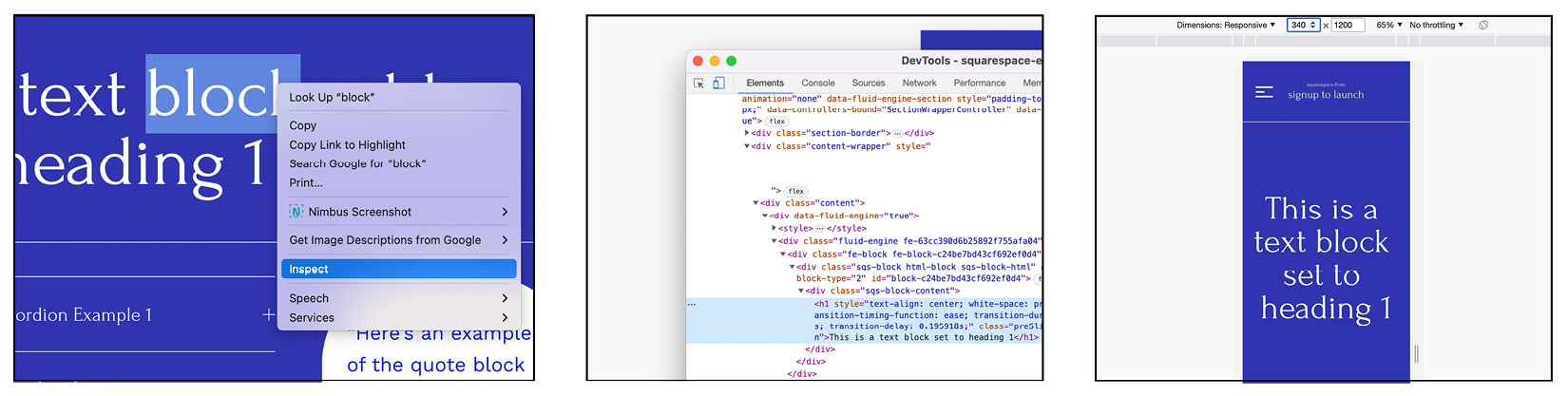1568x396 pixels.
Task: Switch to the Elements tab in DevTools
Action: coord(765,84)
